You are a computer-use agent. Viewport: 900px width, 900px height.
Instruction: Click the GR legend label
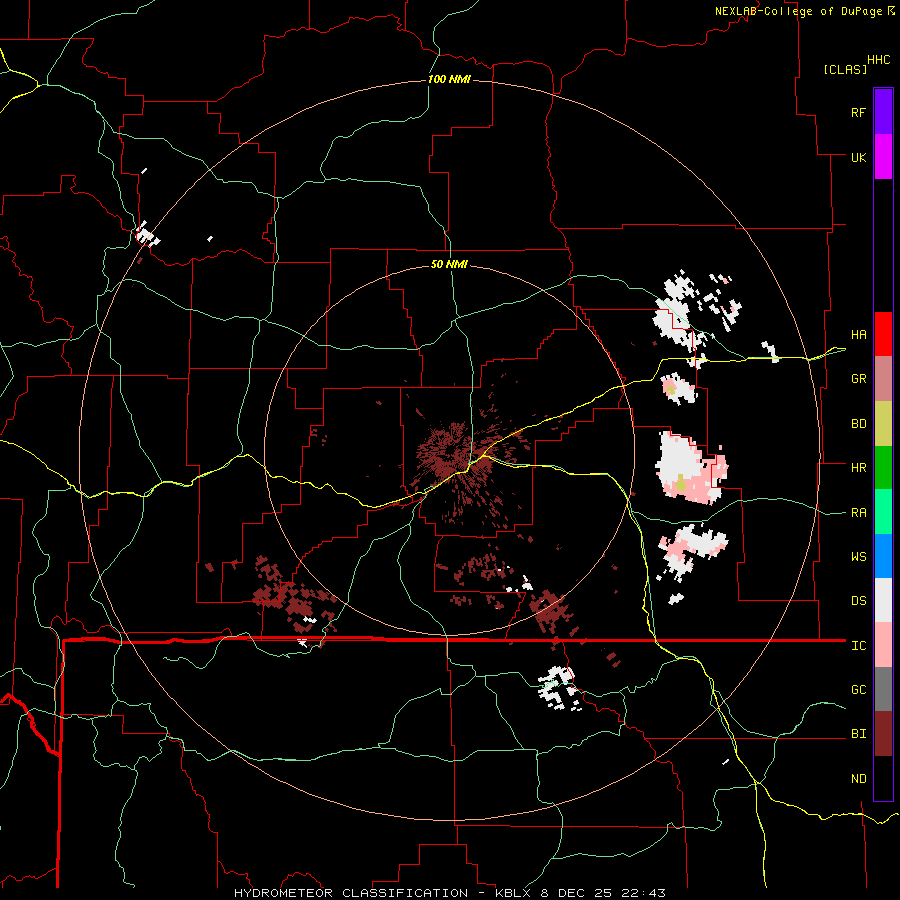coord(858,379)
